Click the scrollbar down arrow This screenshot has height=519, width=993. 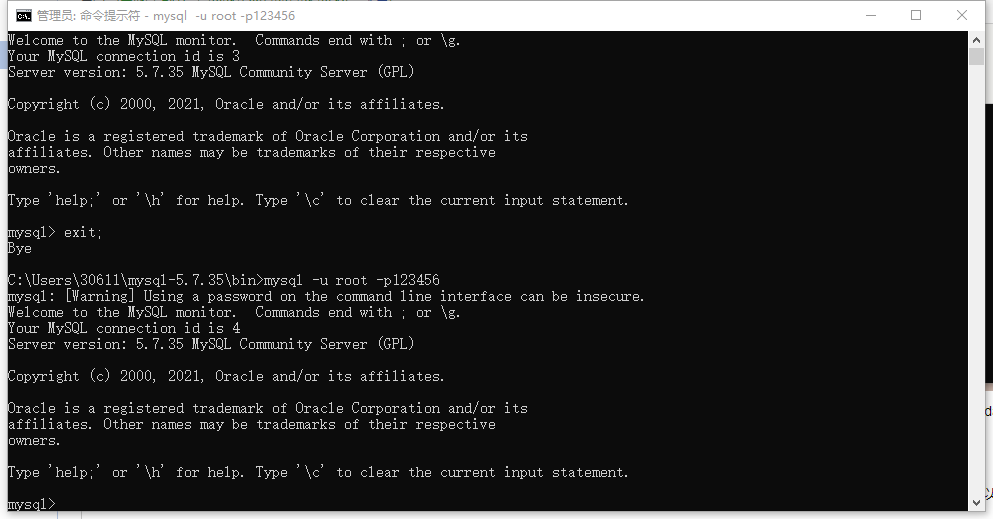click(976, 503)
